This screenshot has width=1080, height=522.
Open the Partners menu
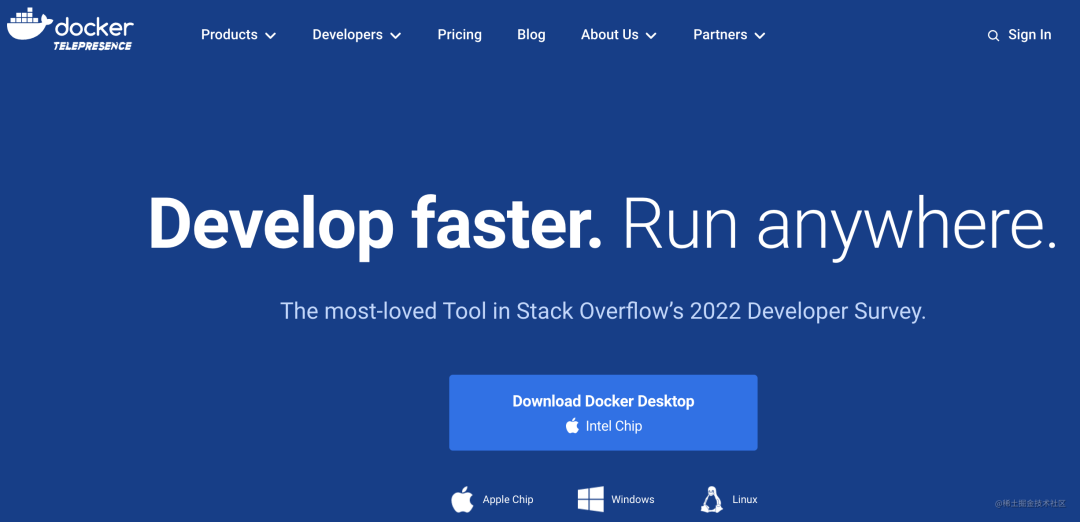[x=729, y=34]
